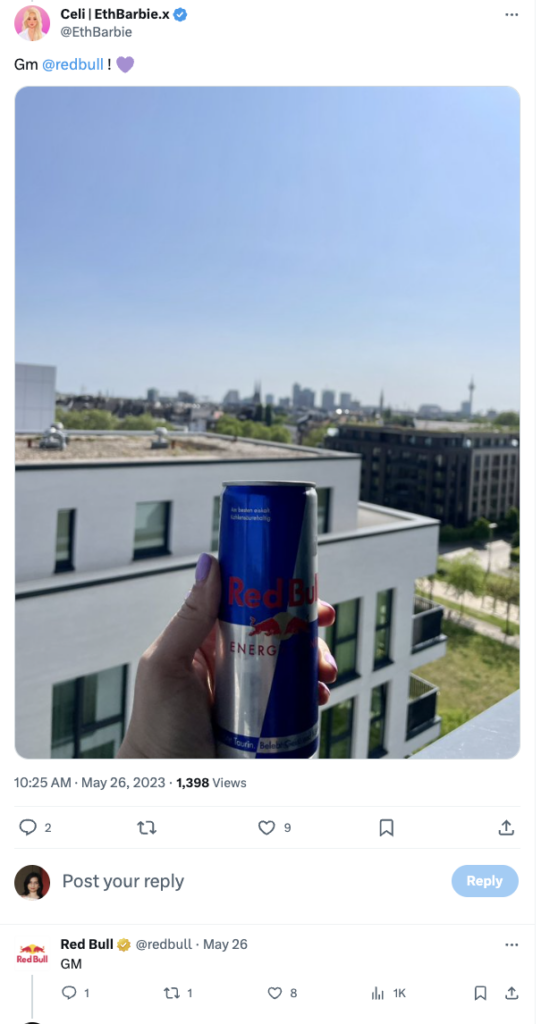The height and width of the screenshot is (1024, 558).
Task: Reply to Red Bull's GM comment
Action: point(69,993)
